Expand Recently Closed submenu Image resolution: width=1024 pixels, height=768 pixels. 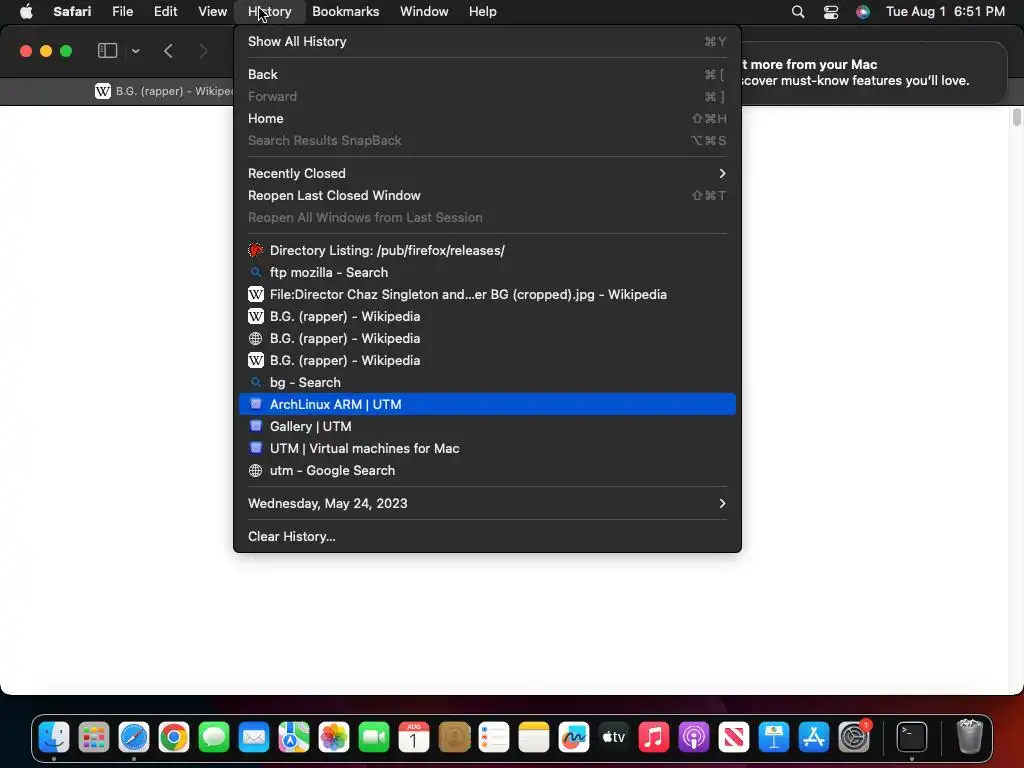click(x=487, y=173)
